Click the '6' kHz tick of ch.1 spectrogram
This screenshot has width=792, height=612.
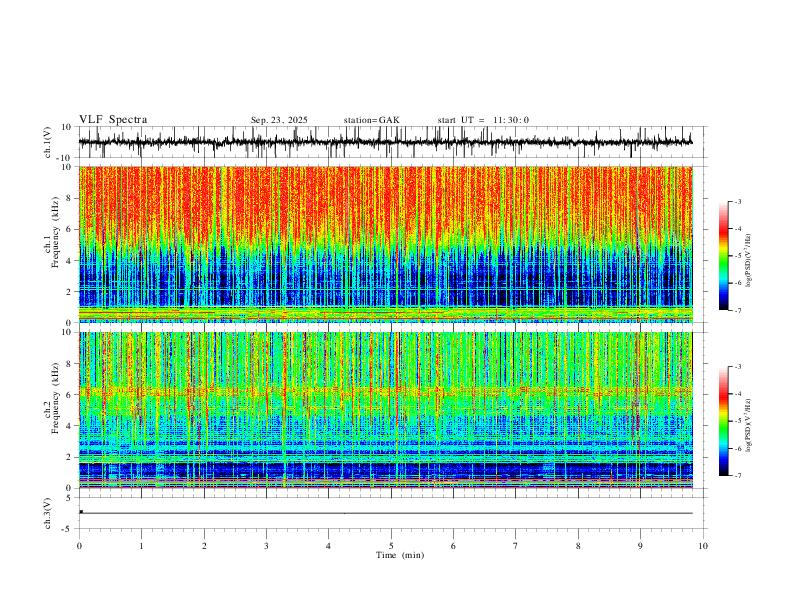69,229
